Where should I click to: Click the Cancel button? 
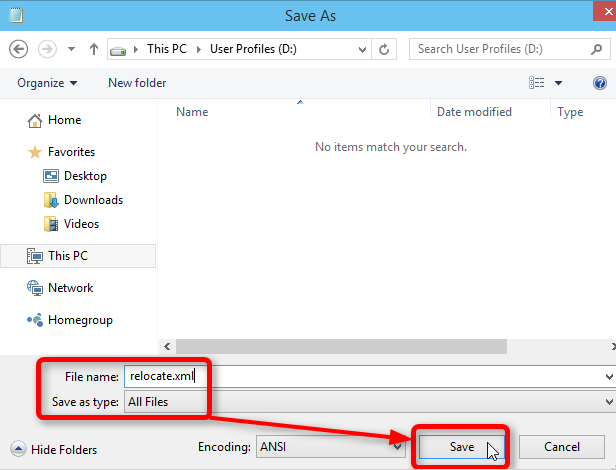562,447
